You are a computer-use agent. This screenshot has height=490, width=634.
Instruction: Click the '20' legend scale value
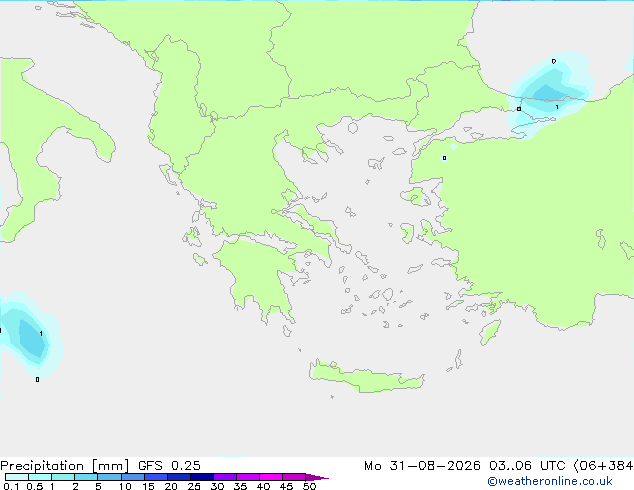coord(171,486)
